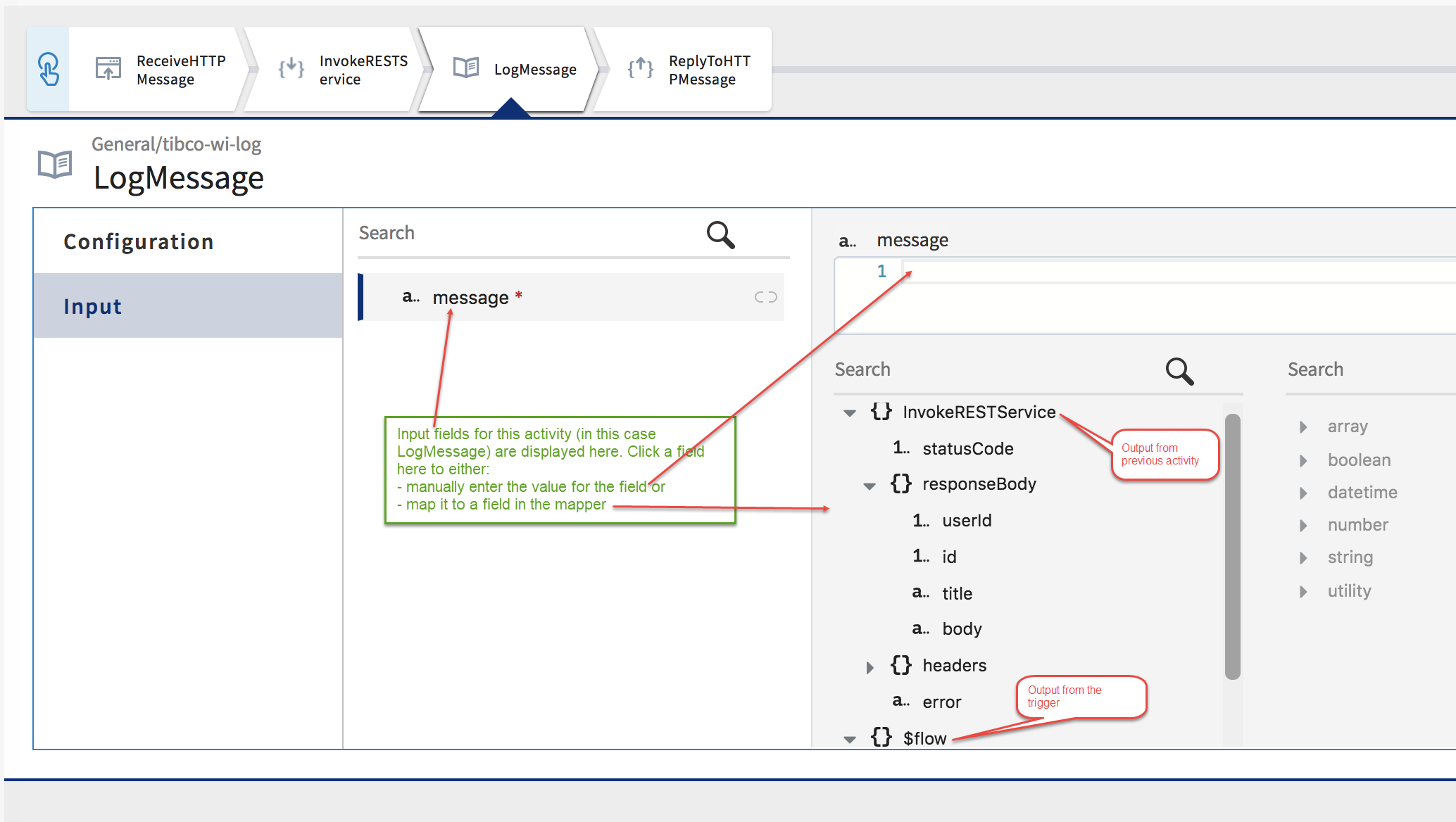Screen dimensions: 1456x822
Task: Expand the string functions category
Action: click(x=1303, y=558)
